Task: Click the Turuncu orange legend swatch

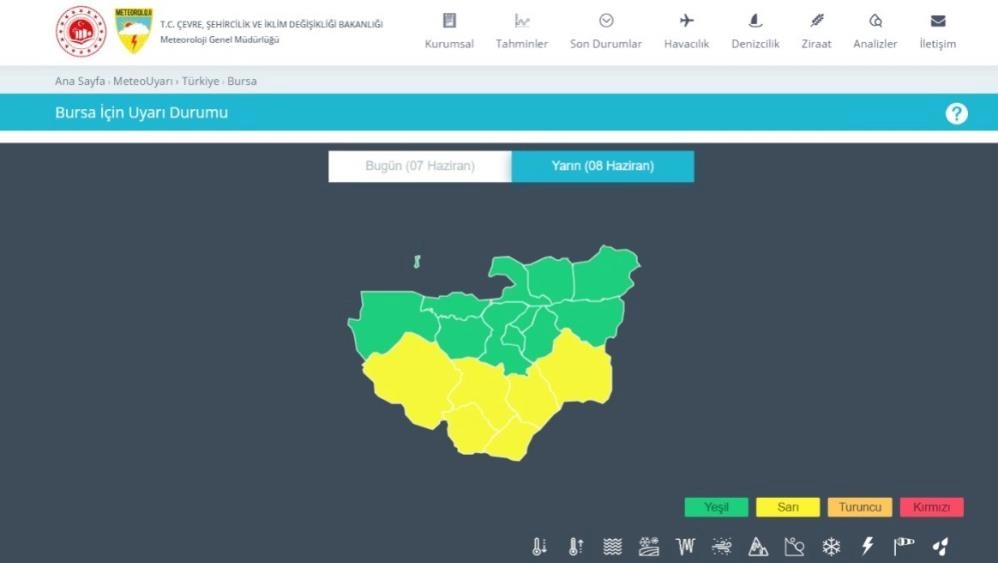Action: 860,507
